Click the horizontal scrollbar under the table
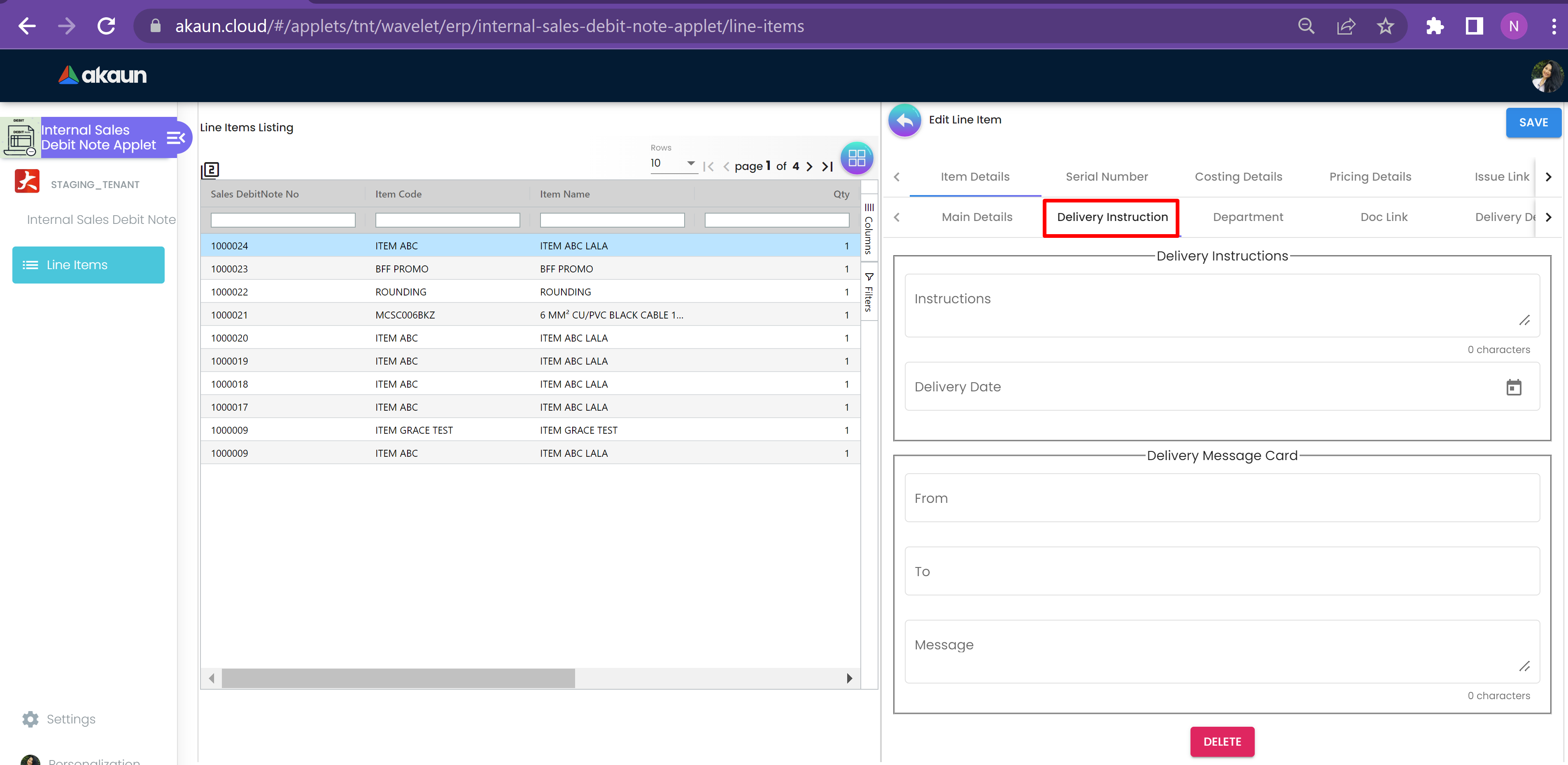The width and height of the screenshot is (1568, 765). click(x=398, y=678)
